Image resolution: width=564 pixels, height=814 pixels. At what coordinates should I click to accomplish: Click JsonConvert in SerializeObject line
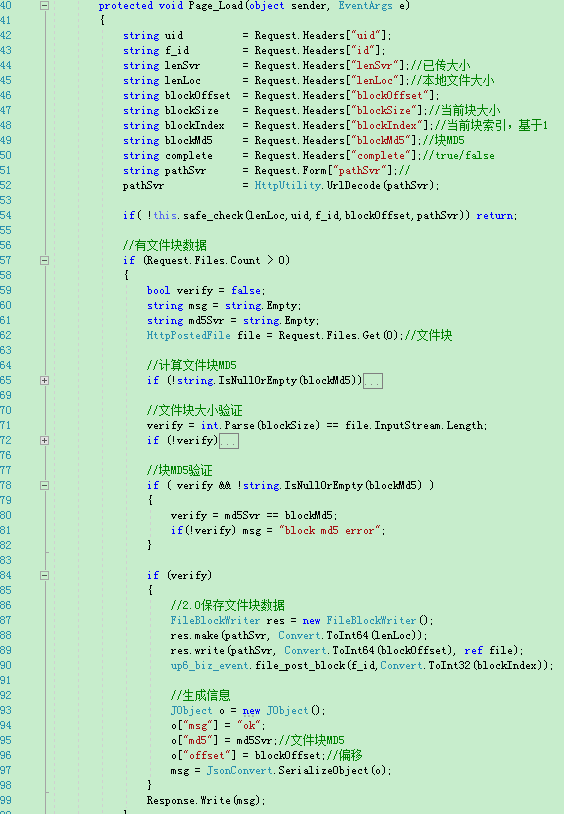240,770
